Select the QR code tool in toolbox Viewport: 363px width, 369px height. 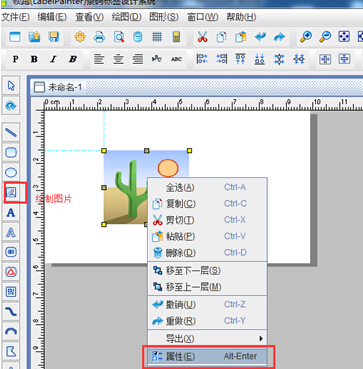click(11, 292)
